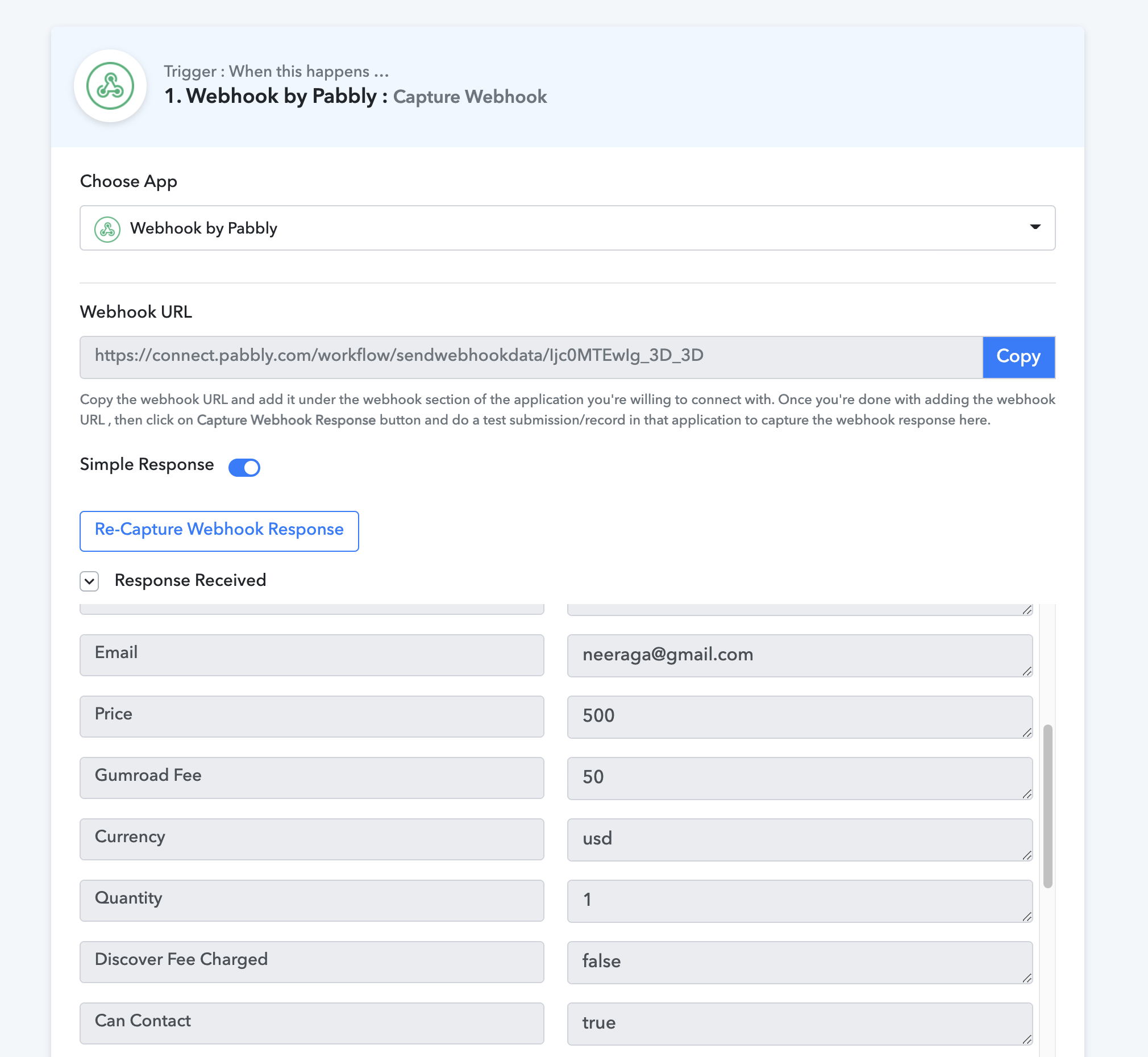The width and height of the screenshot is (1148, 1057).
Task: Click the webhook URL text field
Action: 531,356
